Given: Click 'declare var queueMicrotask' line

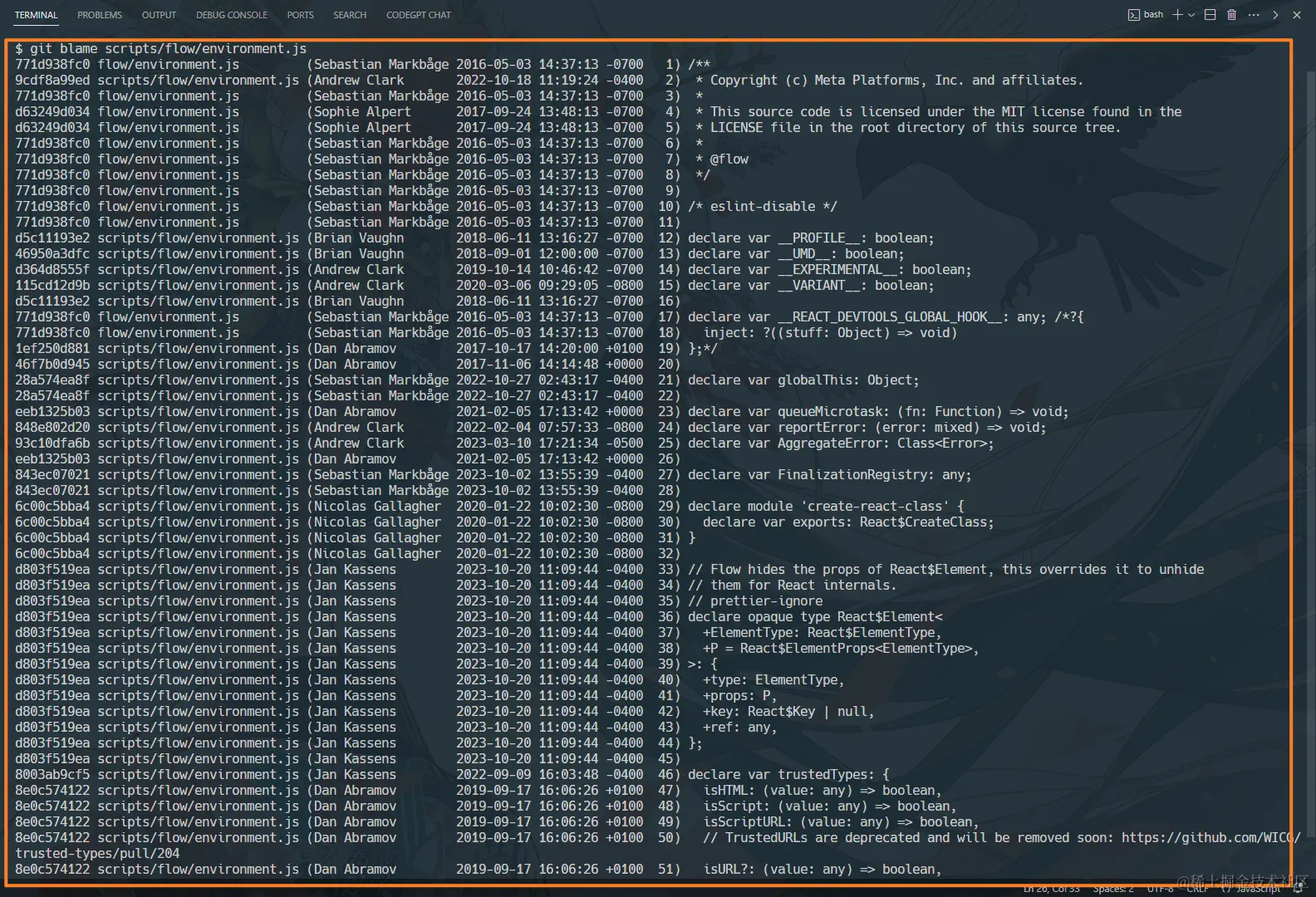Looking at the screenshot, I should click(x=878, y=412).
